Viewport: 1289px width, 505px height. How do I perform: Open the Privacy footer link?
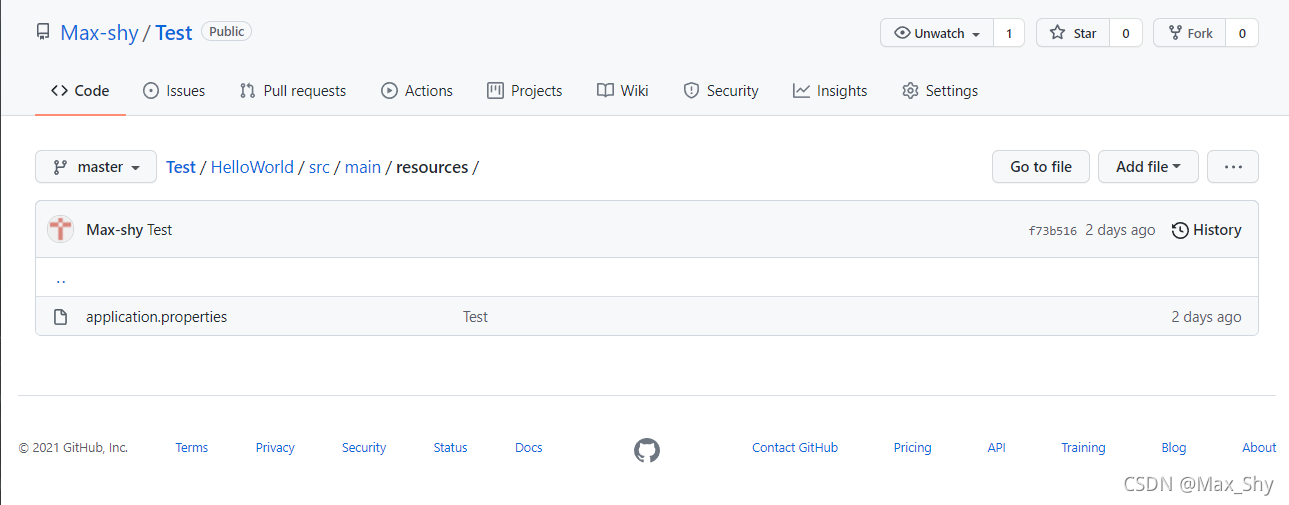click(x=275, y=448)
